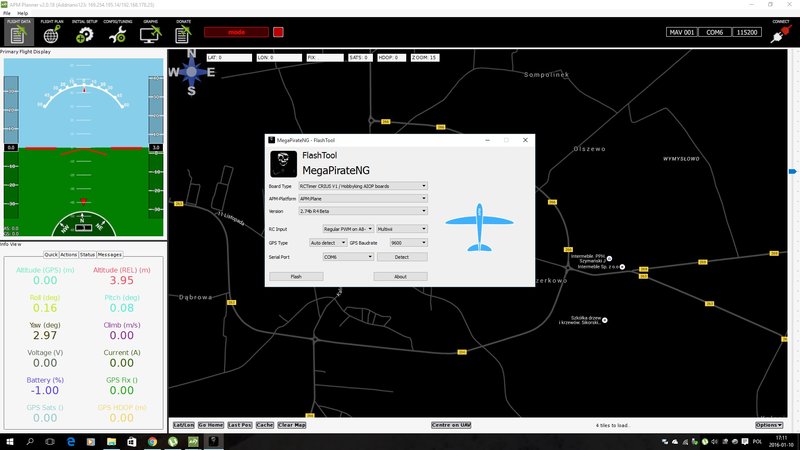Click the artificial horizon attitude display

click(x=83, y=147)
